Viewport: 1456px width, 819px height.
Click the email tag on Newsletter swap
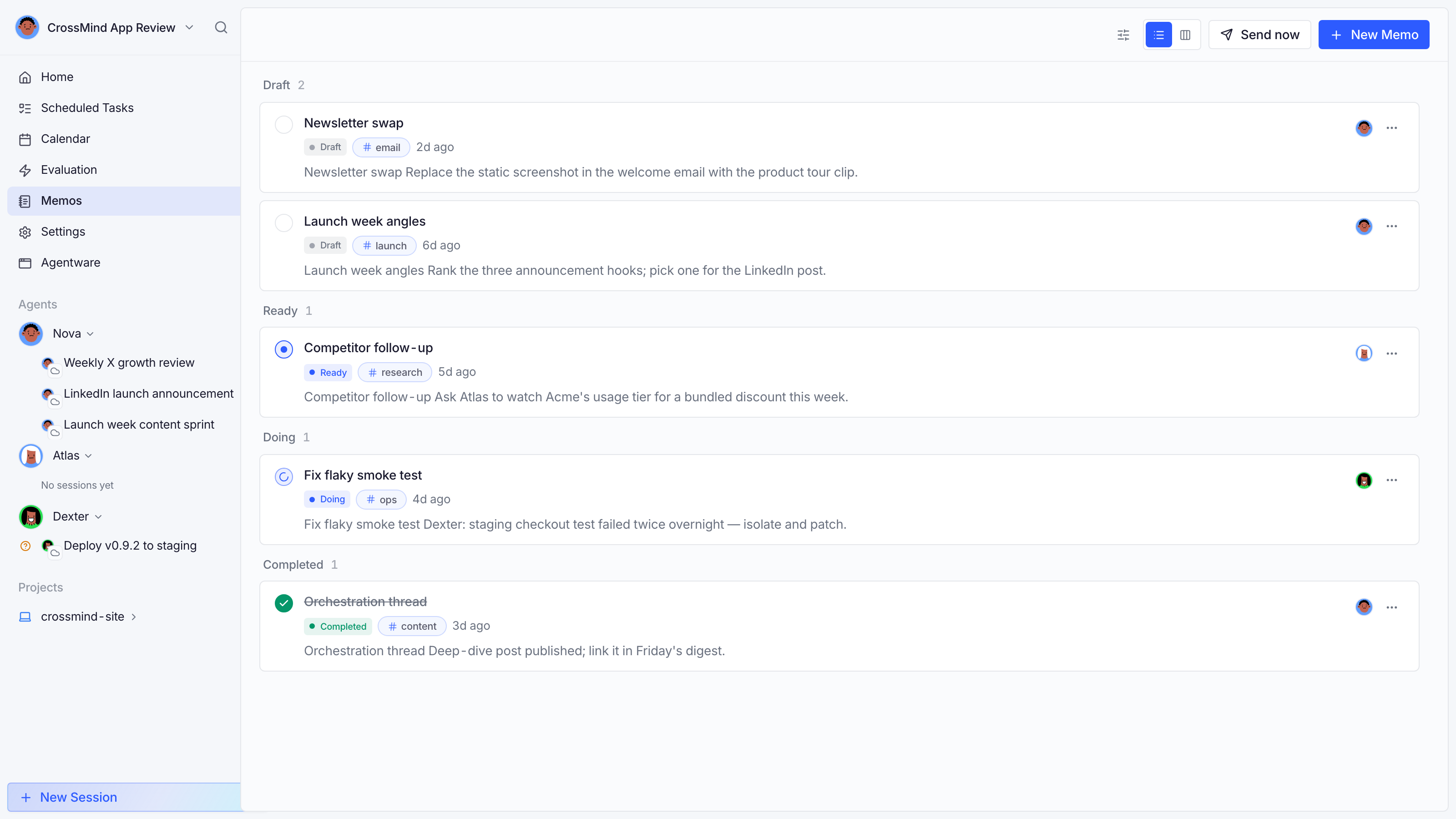click(x=381, y=147)
